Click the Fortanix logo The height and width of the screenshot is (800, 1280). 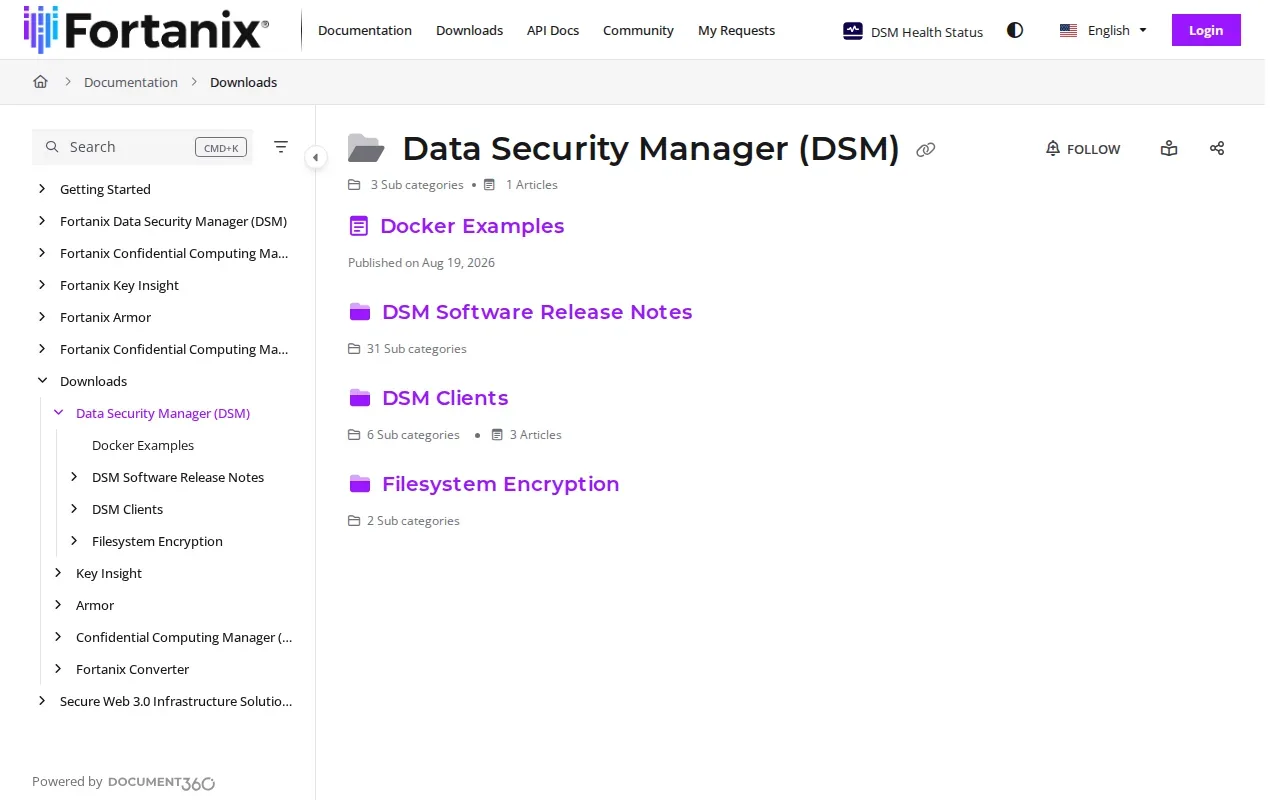point(146,30)
